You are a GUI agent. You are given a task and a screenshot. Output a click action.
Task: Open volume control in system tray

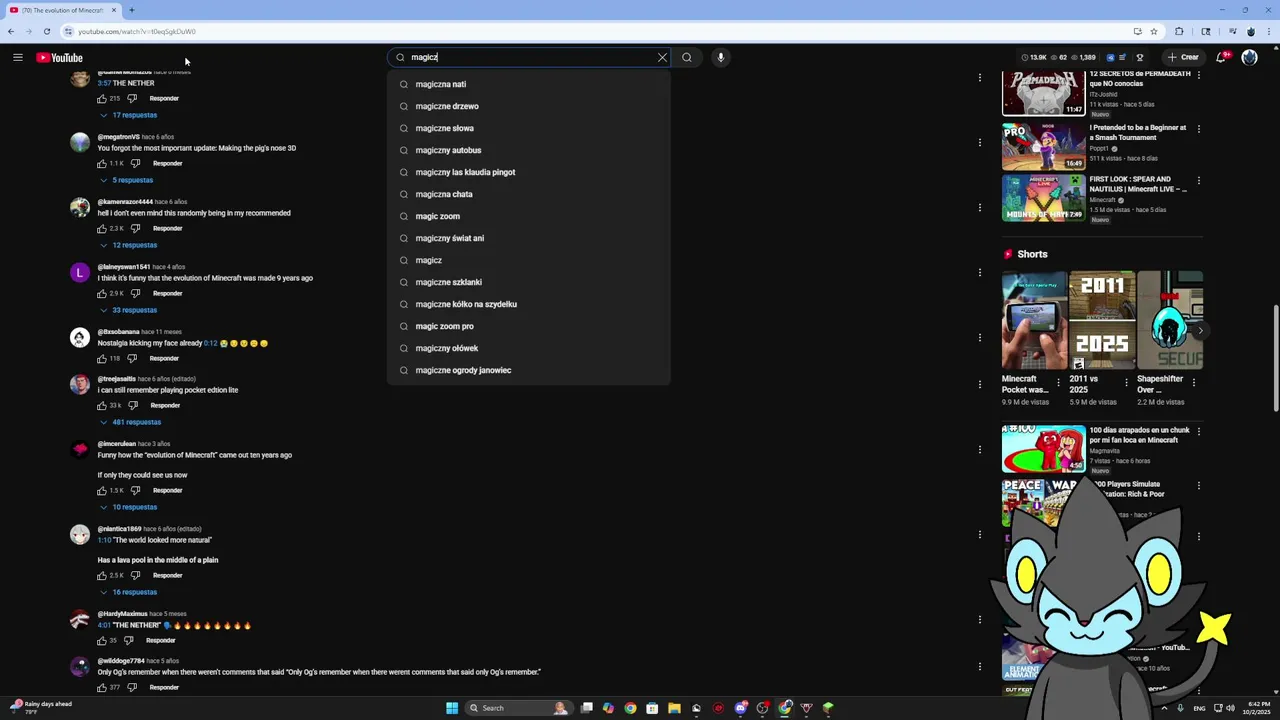tap(1230, 708)
